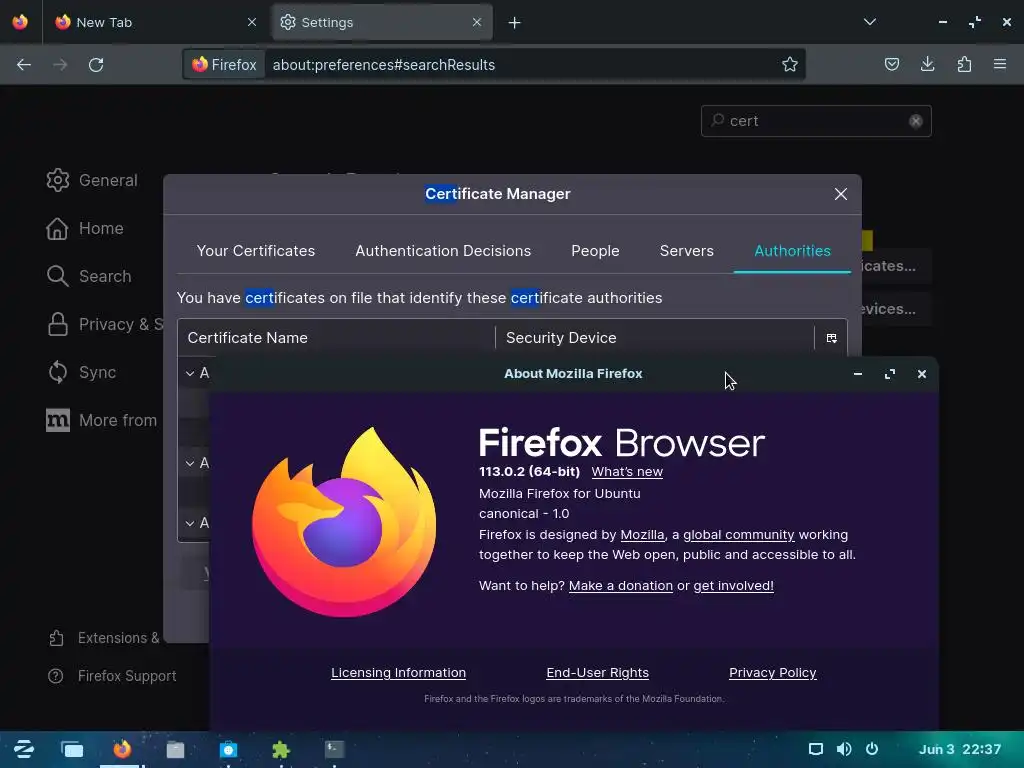Open the green puzzle extension app in taskbar

click(x=281, y=749)
